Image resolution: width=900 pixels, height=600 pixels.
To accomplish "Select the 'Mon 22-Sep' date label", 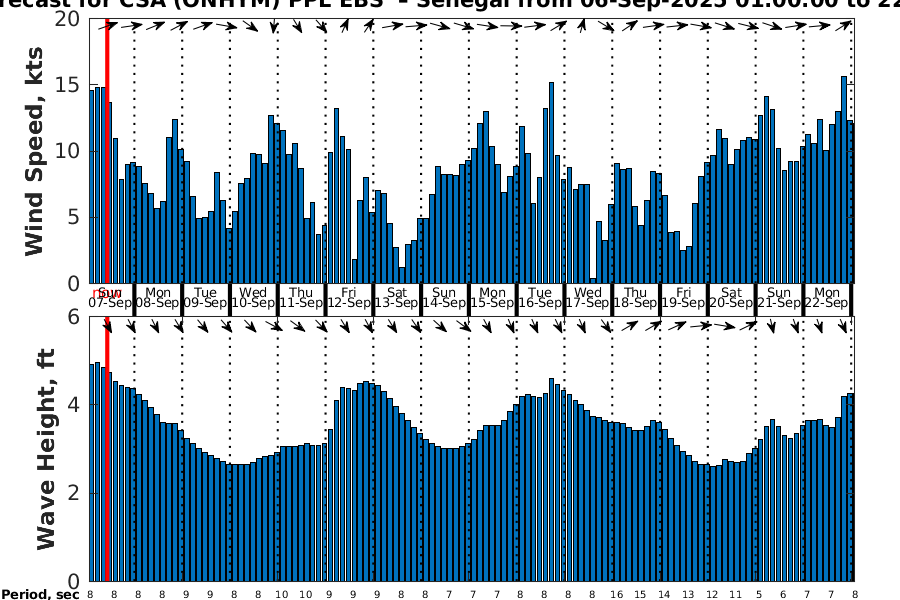I will point(827,297).
